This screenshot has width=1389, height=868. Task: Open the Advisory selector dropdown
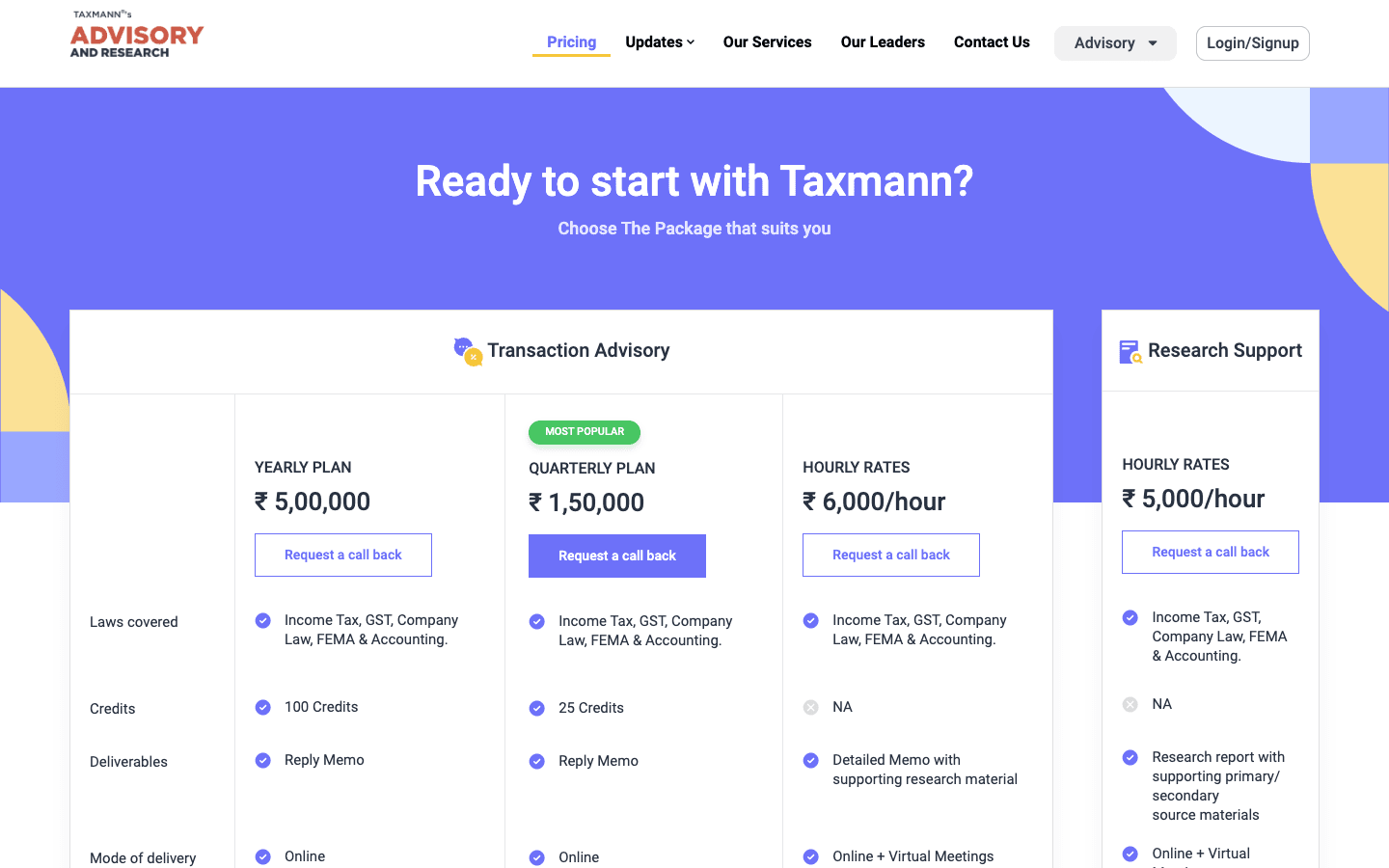[1115, 43]
